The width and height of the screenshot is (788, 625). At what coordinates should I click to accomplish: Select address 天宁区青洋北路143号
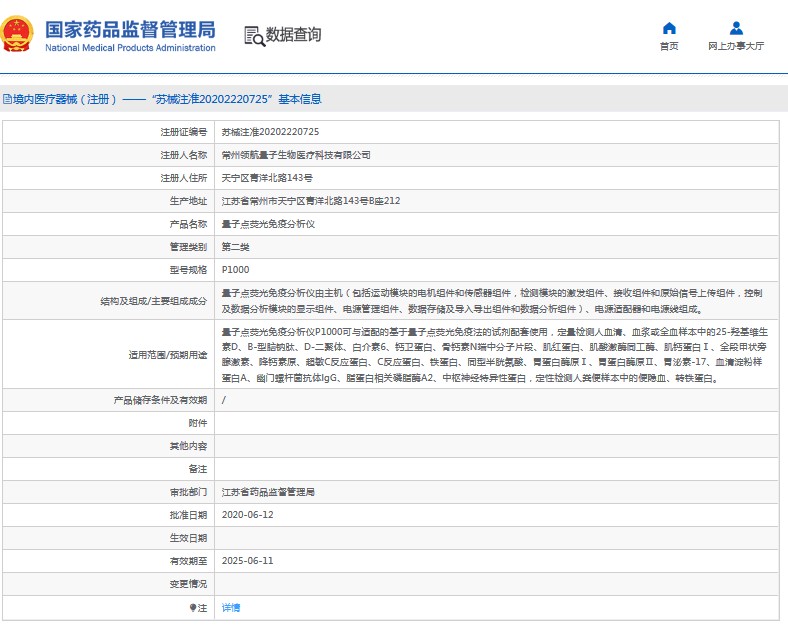point(267,178)
